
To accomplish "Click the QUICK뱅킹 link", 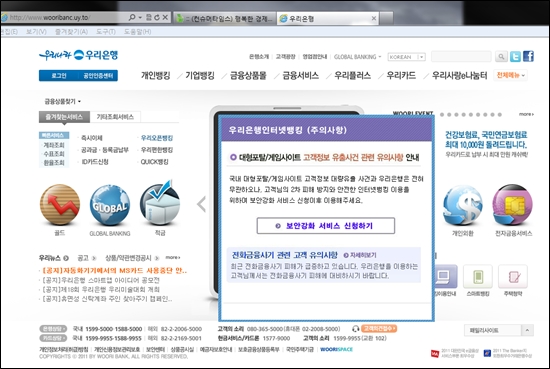I will (154, 162).
